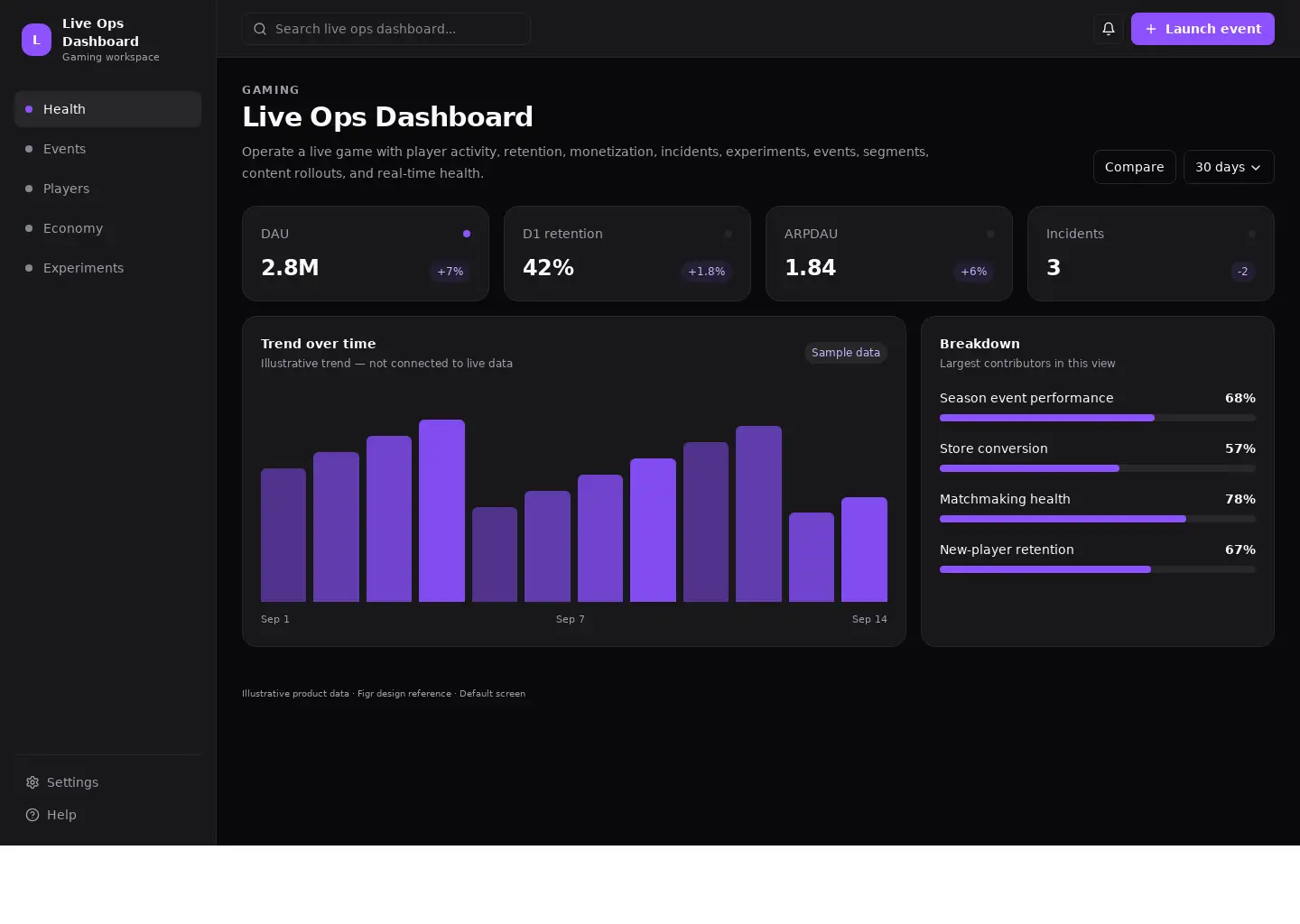The height and width of the screenshot is (924, 1300).
Task: Select Experiments in the sidebar
Action: [107, 268]
